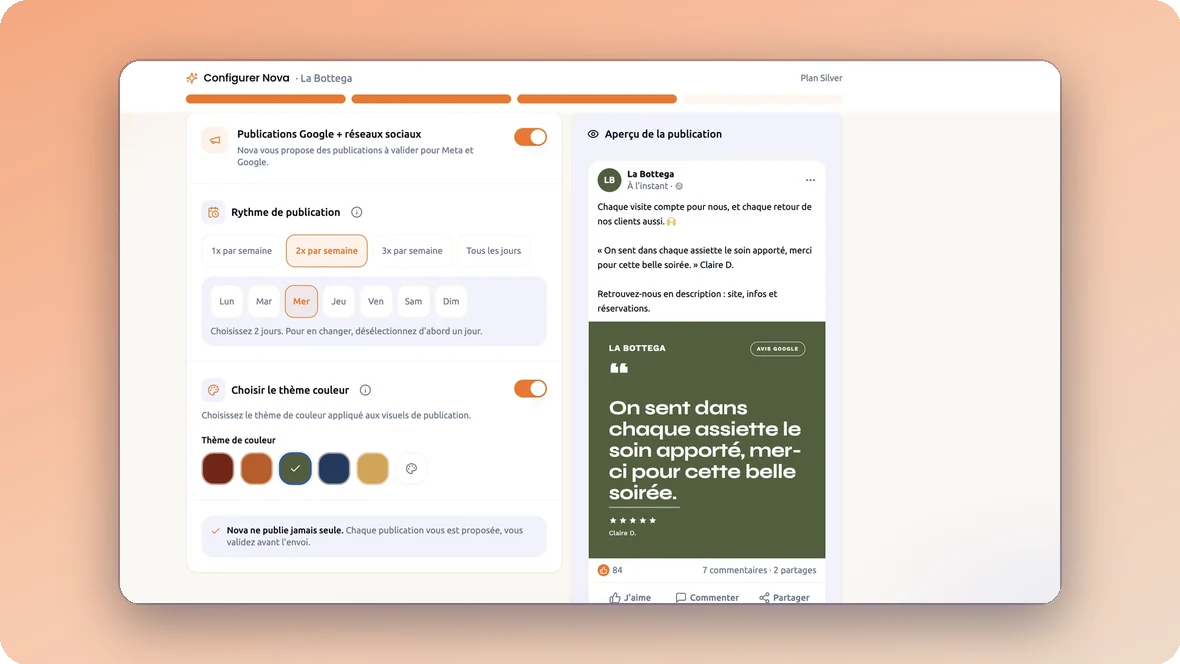This screenshot has height=664, width=1180.
Task: Toggle the Mar day chip
Action: pyautogui.click(x=263, y=301)
